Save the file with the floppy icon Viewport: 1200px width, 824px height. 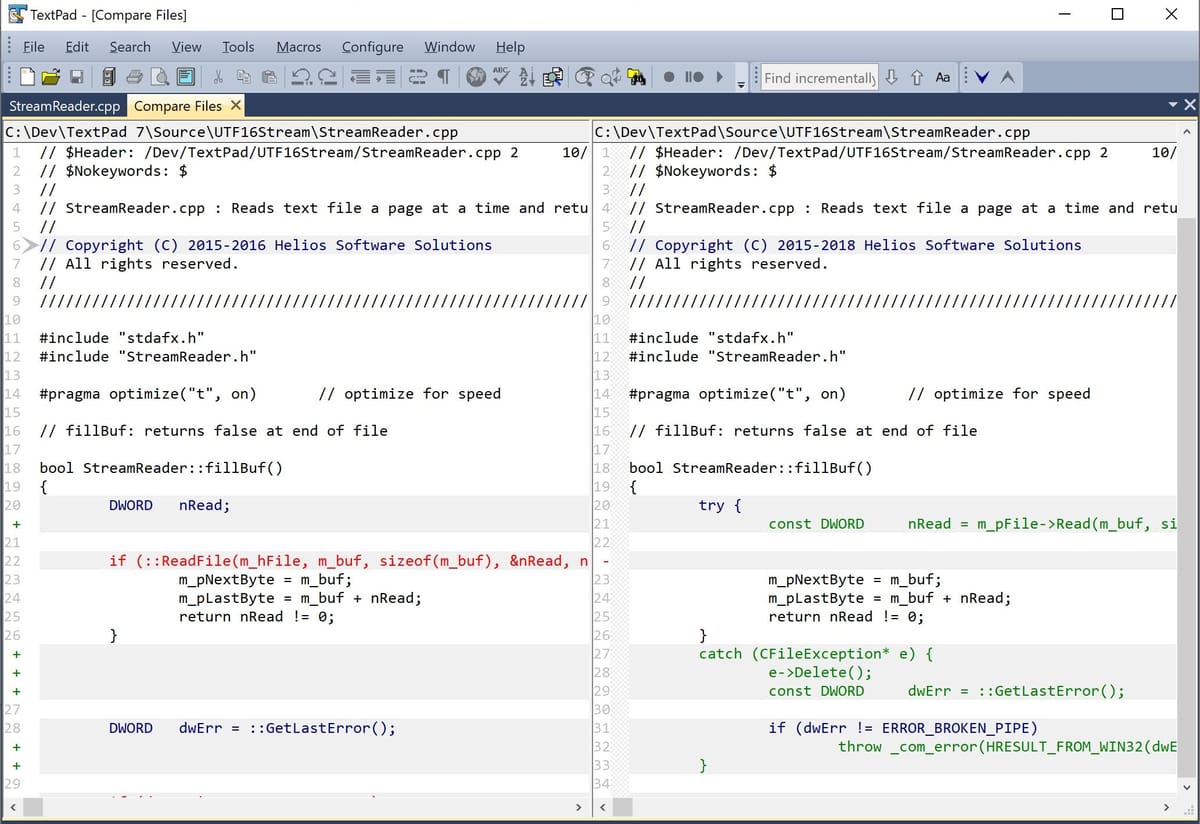pos(79,77)
